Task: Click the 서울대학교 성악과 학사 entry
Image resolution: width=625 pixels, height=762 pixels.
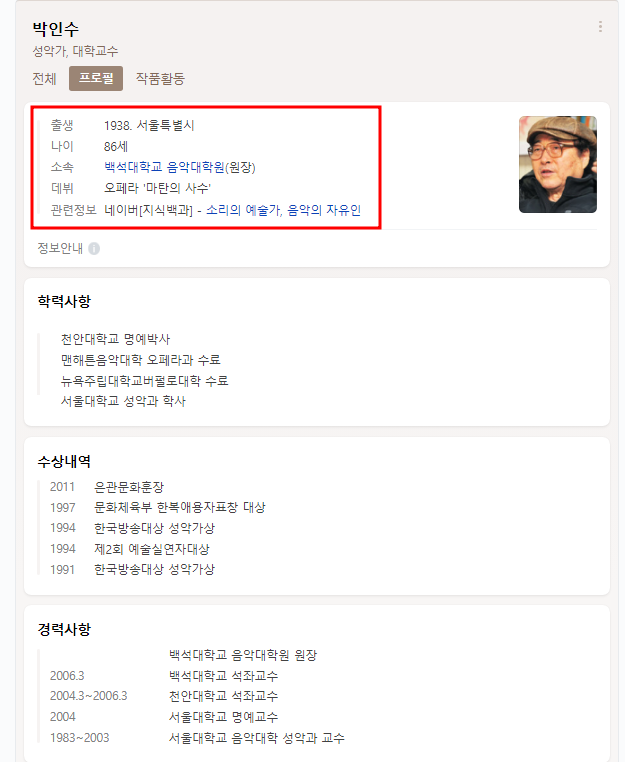Action: pyautogui.click(x=123, y=401)
